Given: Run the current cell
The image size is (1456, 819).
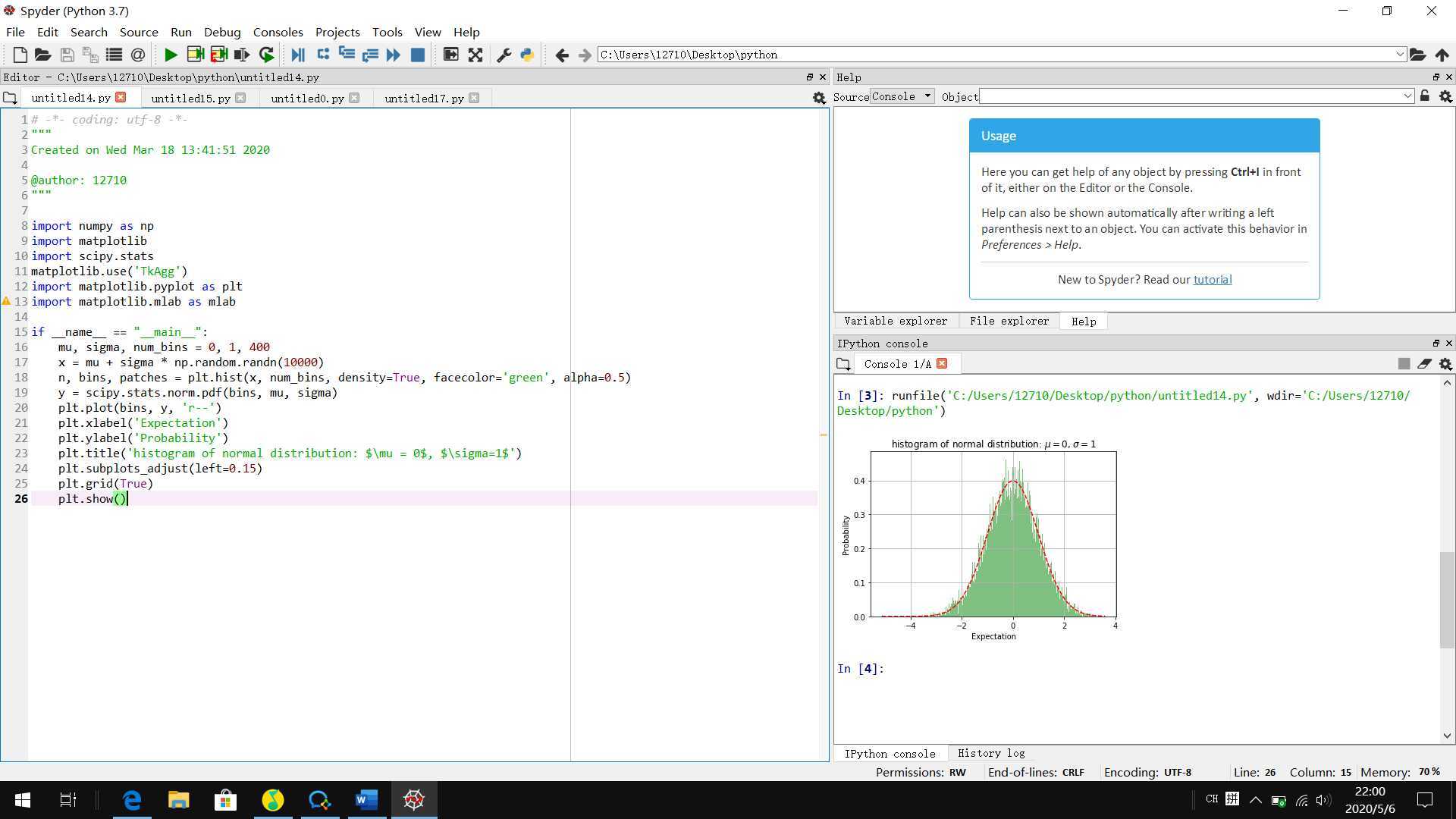Looking at the screenshot, I should click(x=195, y=55).
